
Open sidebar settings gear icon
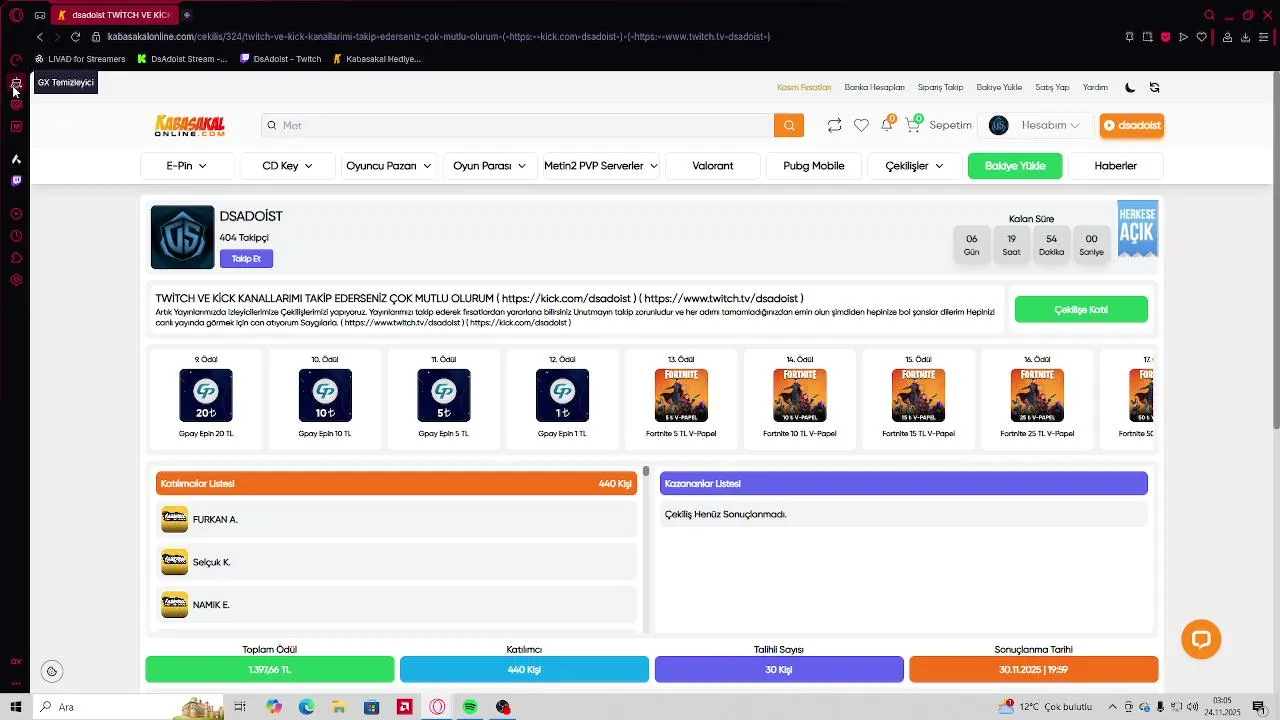[16, 280]
